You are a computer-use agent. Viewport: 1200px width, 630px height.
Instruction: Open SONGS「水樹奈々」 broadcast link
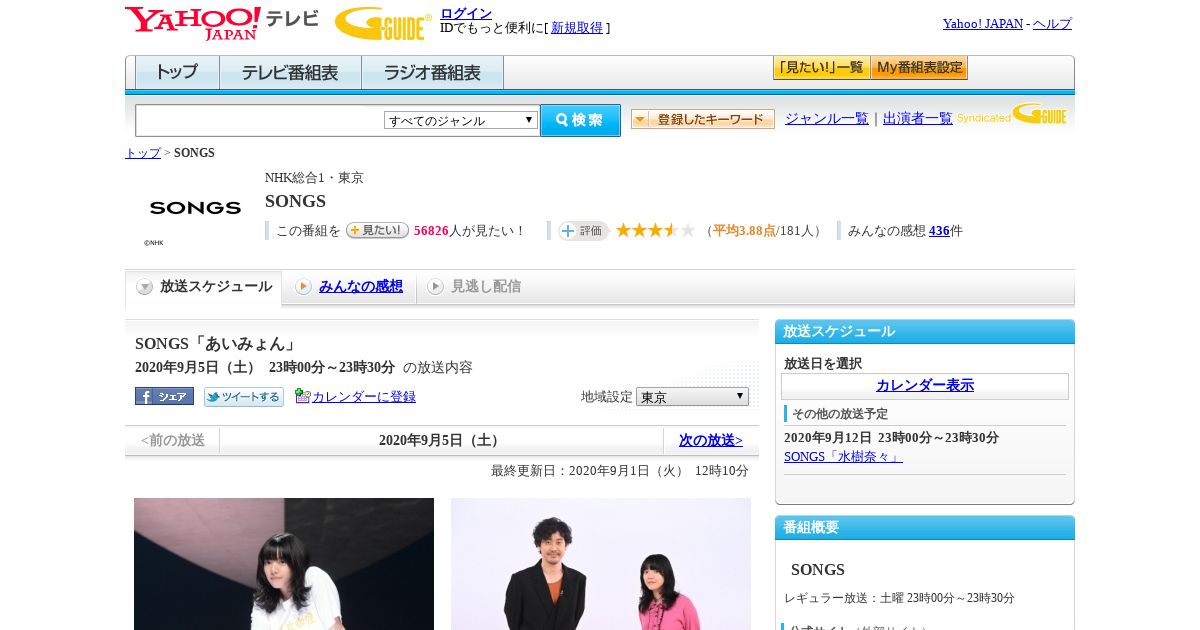tap(843, 457)
